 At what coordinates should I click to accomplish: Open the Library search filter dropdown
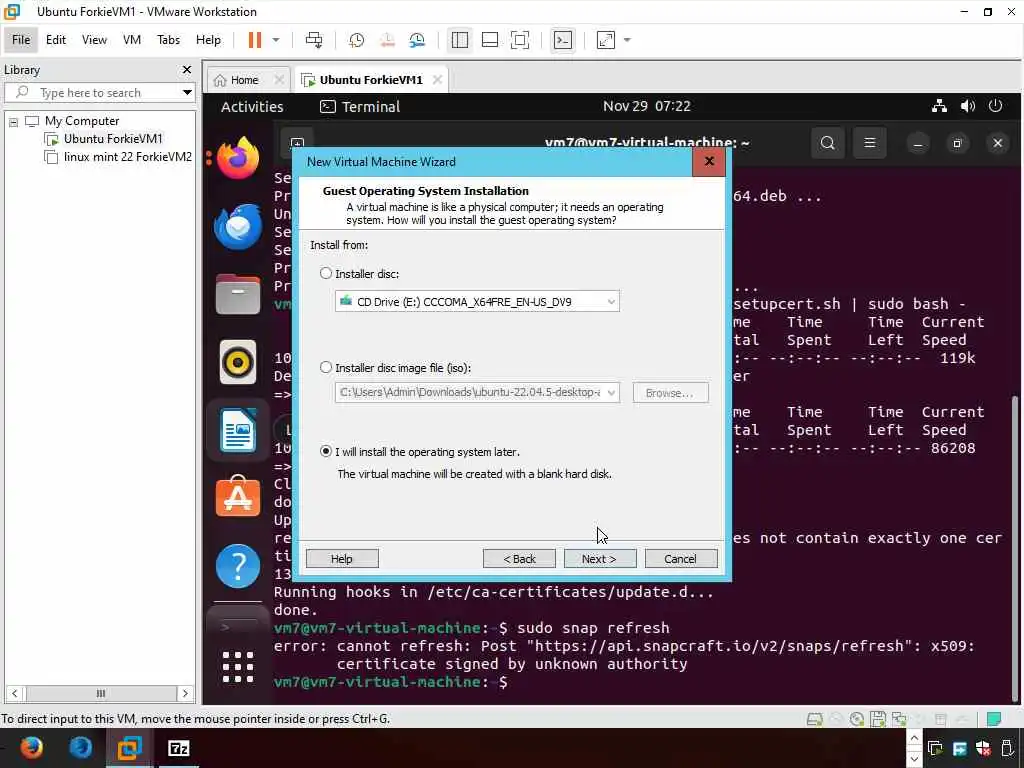[x=187, y=93]
